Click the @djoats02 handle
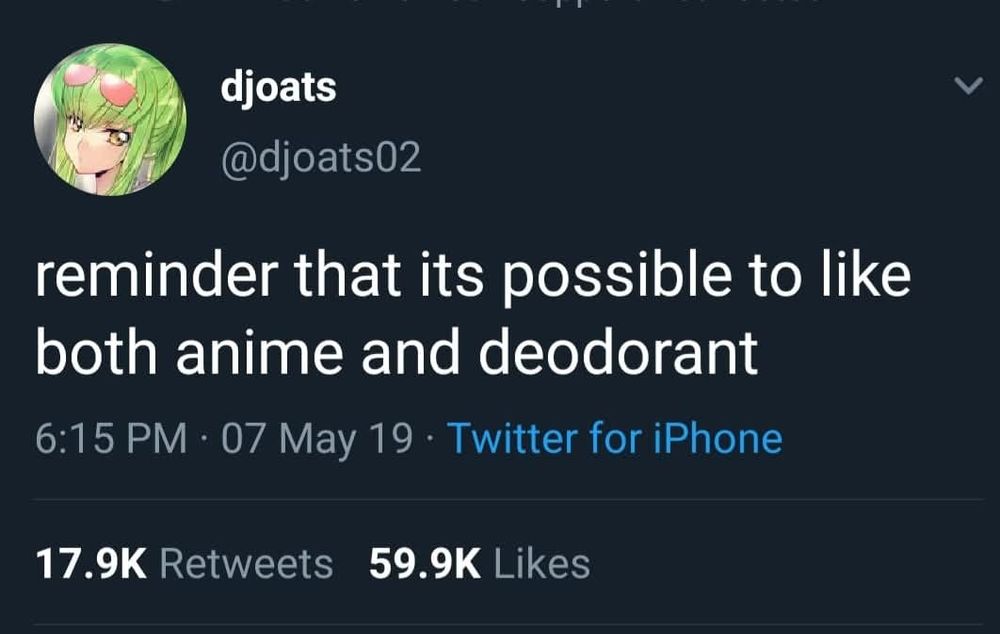The height and width of the screenshot is (634, 1000). coord(321,158)
